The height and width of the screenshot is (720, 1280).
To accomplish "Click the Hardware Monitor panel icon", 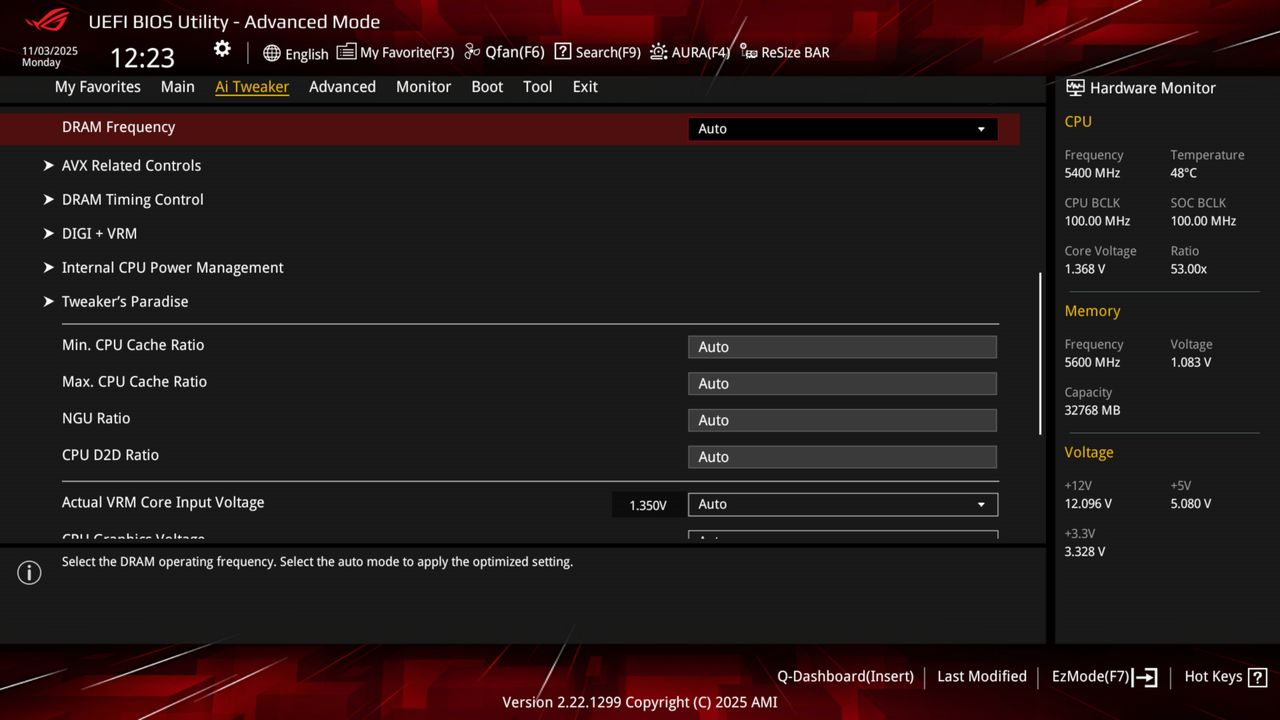I will click(x=1074, y=88).
